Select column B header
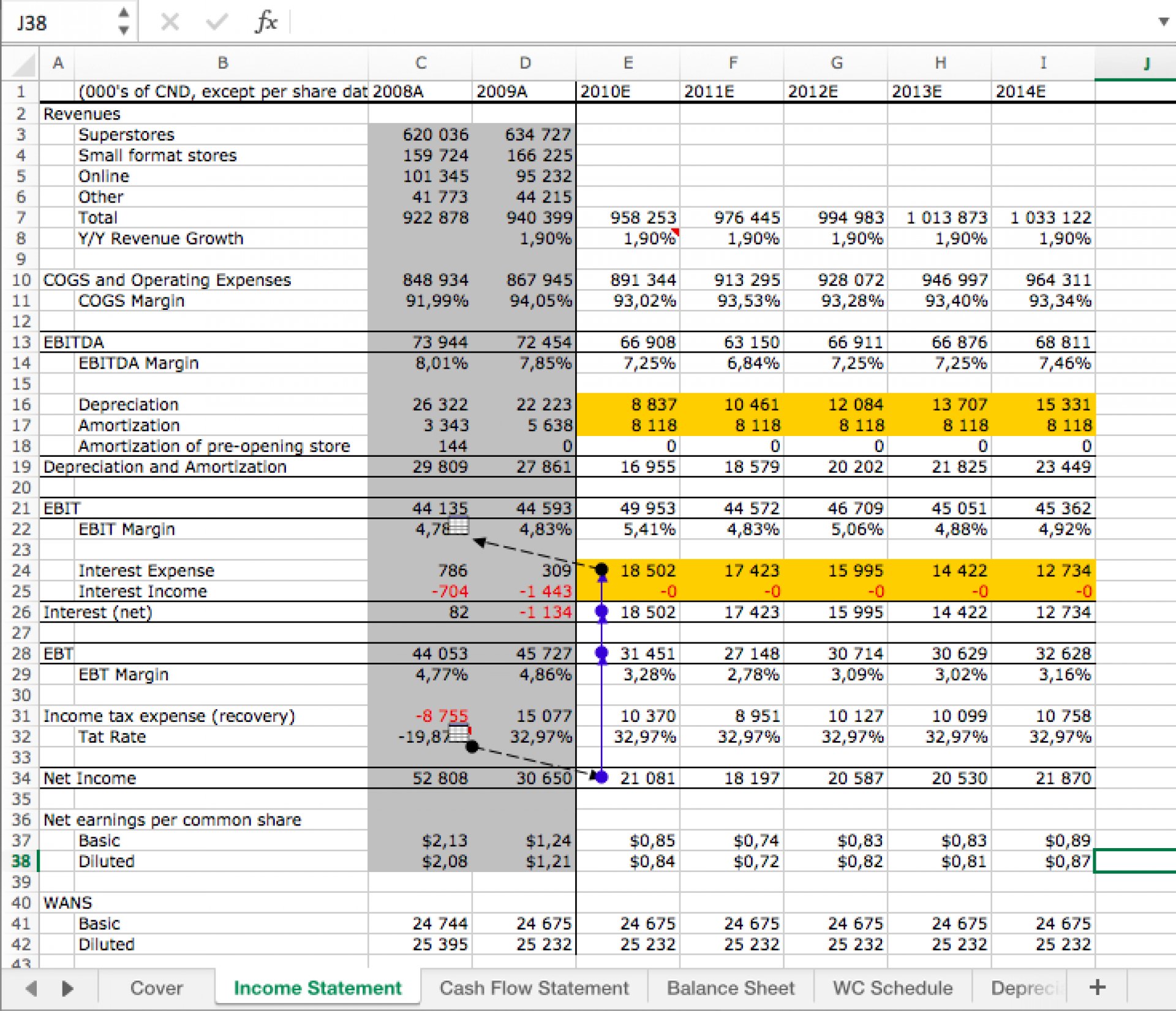 tap(222, 63)
